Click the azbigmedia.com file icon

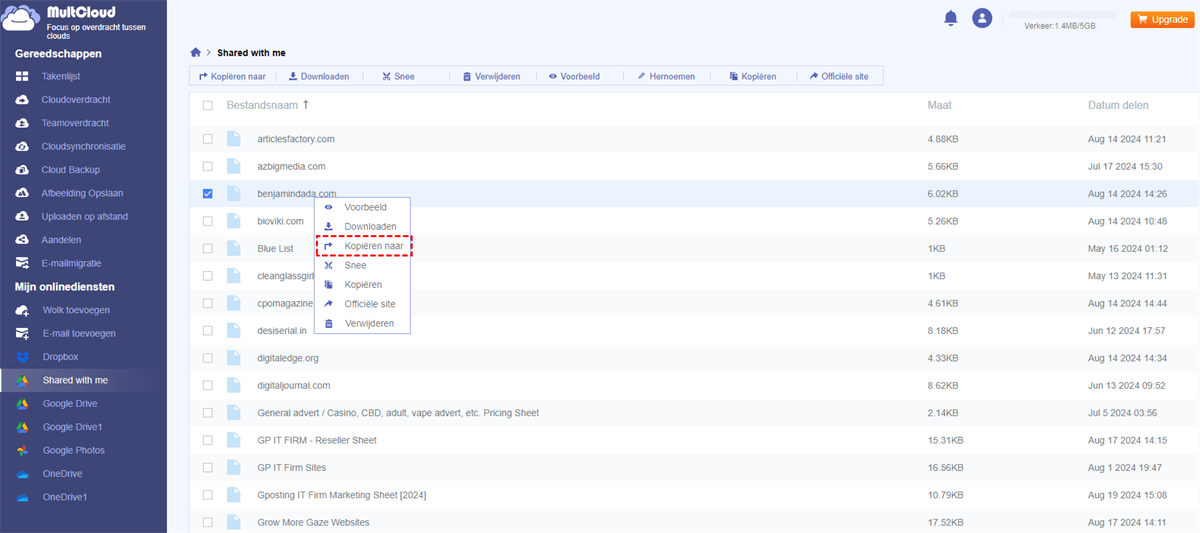(234, 166)
